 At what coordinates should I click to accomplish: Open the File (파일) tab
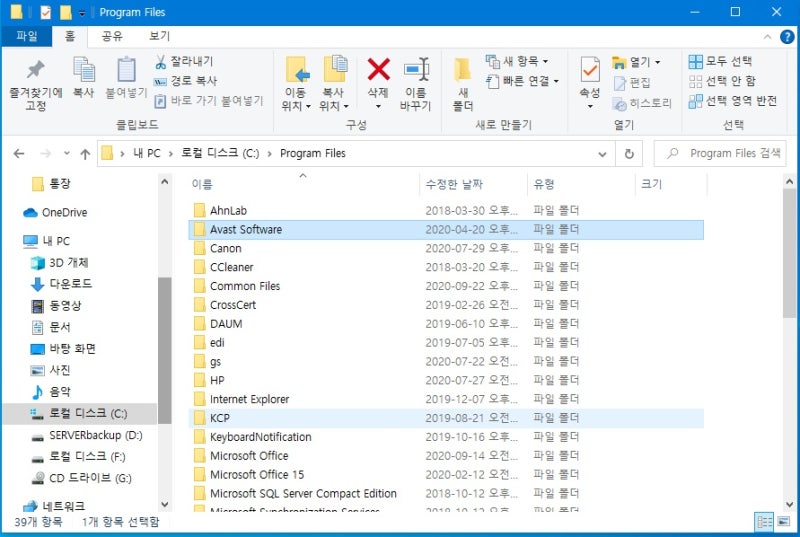(27, 36)
